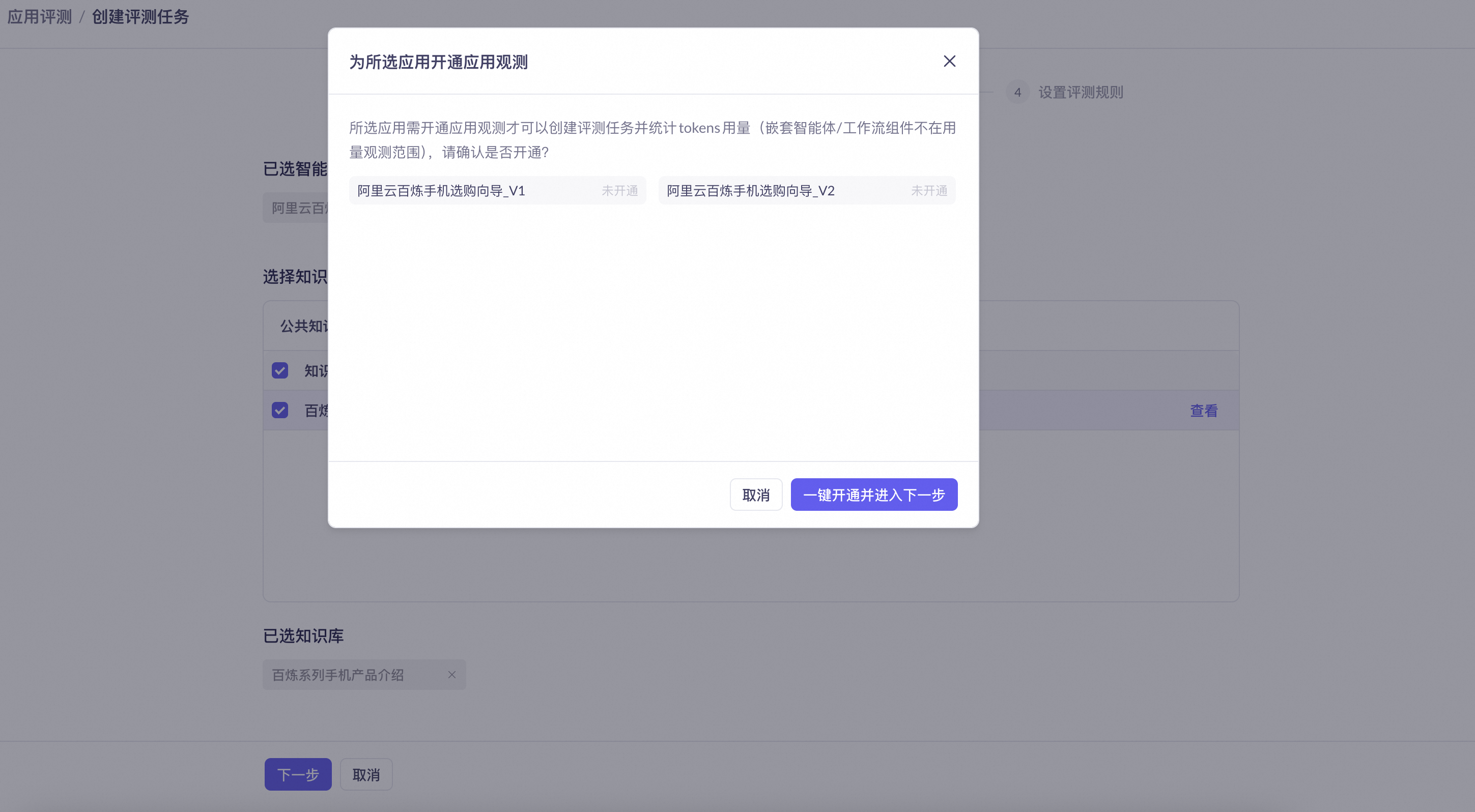Open the 查看 link on the highlighted row
Viewport: 1475px width, 812px height.
[1204, 410]
